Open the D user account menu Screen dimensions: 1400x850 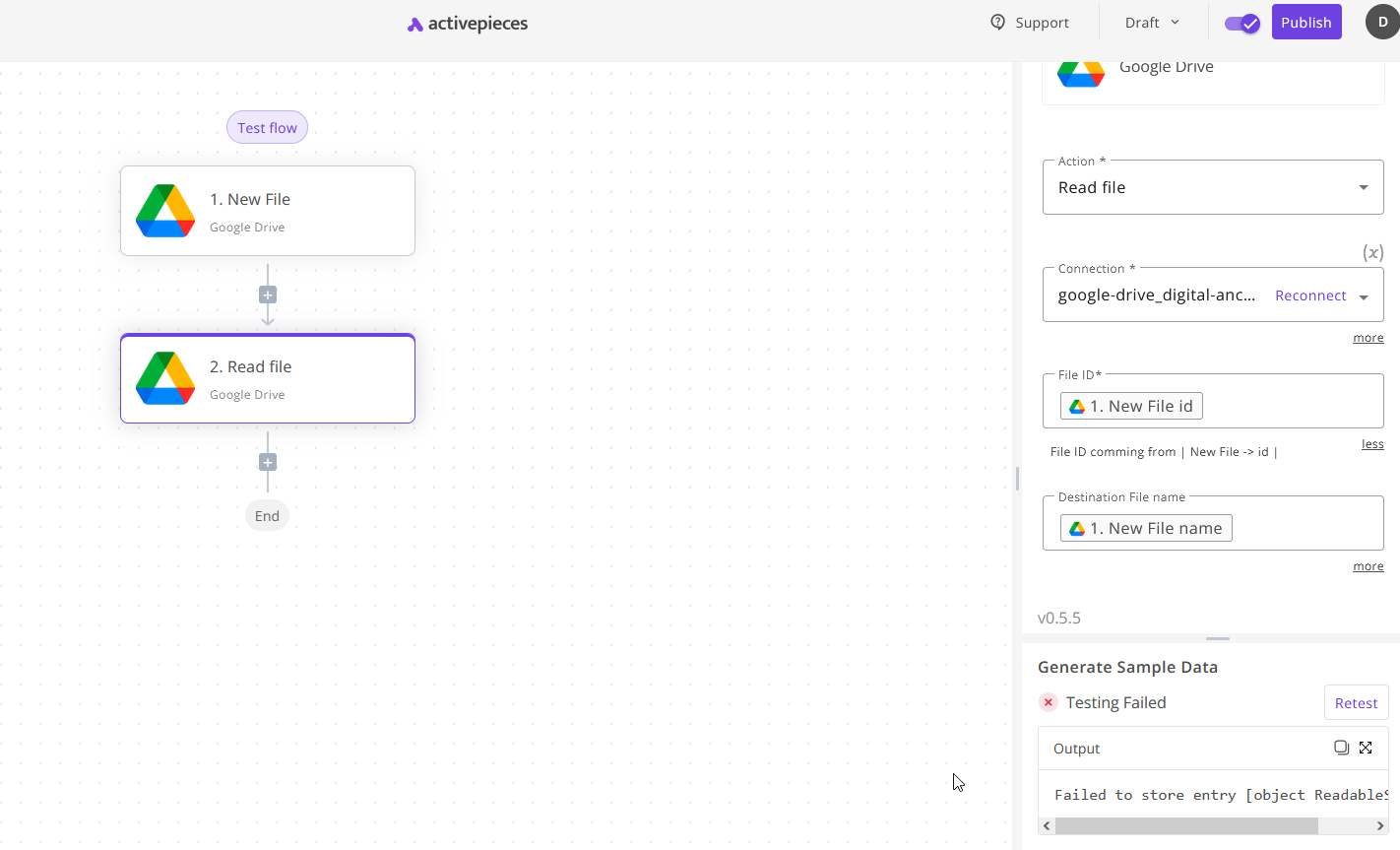tap(1382, 22)
